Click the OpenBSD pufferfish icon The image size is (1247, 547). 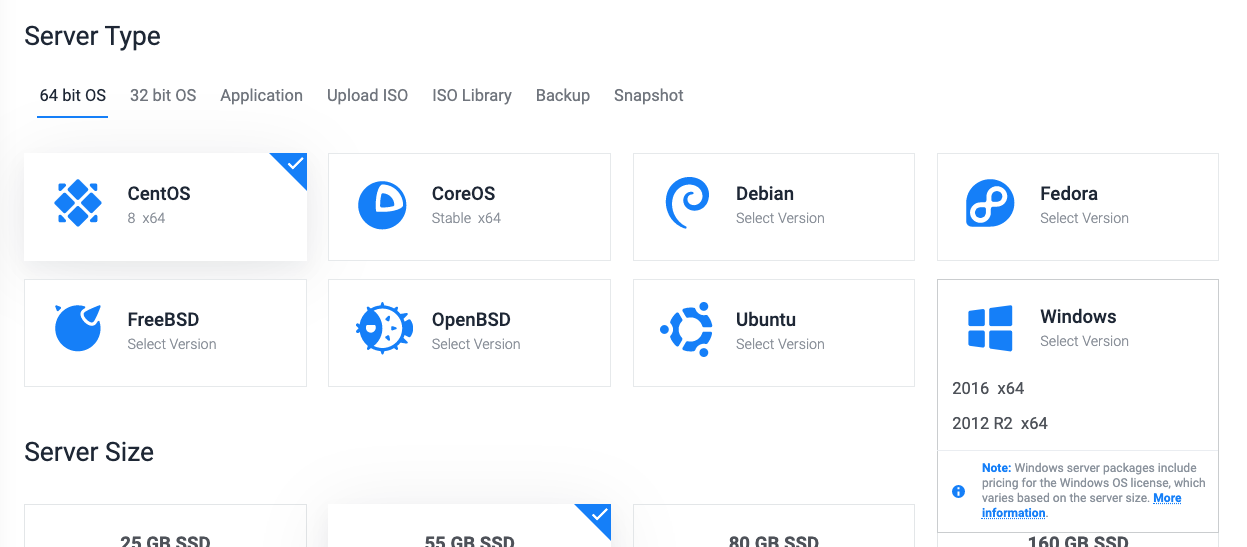point(385,328)
